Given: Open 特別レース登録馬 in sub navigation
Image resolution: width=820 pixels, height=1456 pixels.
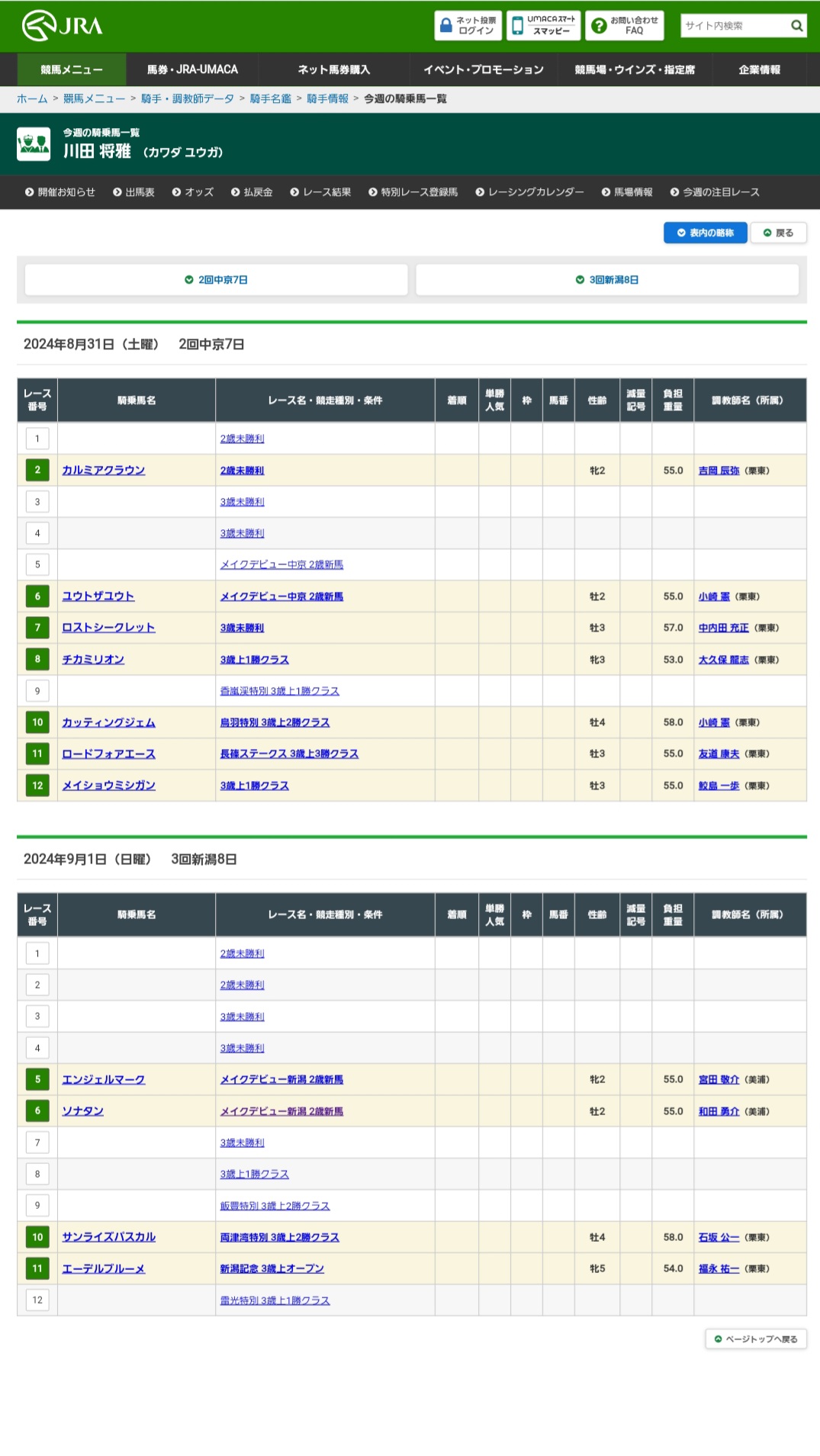Looking at the screenshot, I should 413,192.
